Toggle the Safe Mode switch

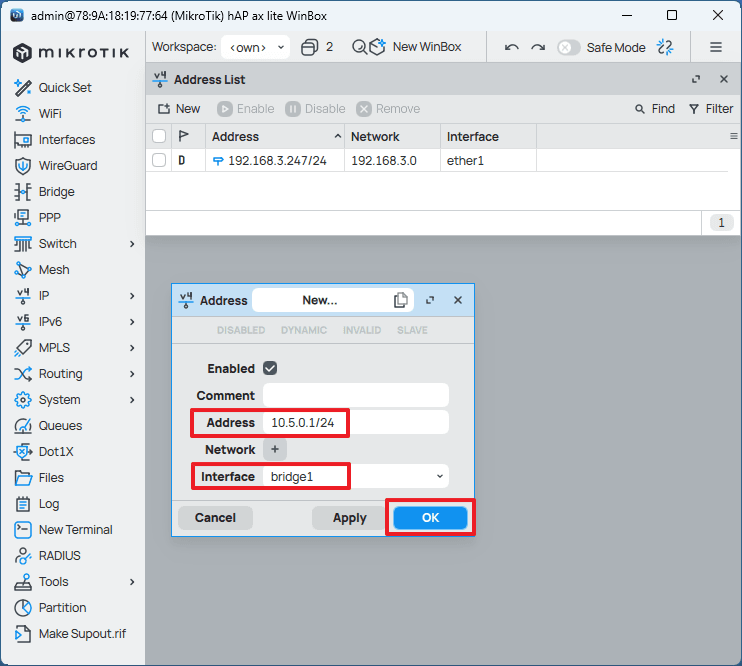pos(568,47)
